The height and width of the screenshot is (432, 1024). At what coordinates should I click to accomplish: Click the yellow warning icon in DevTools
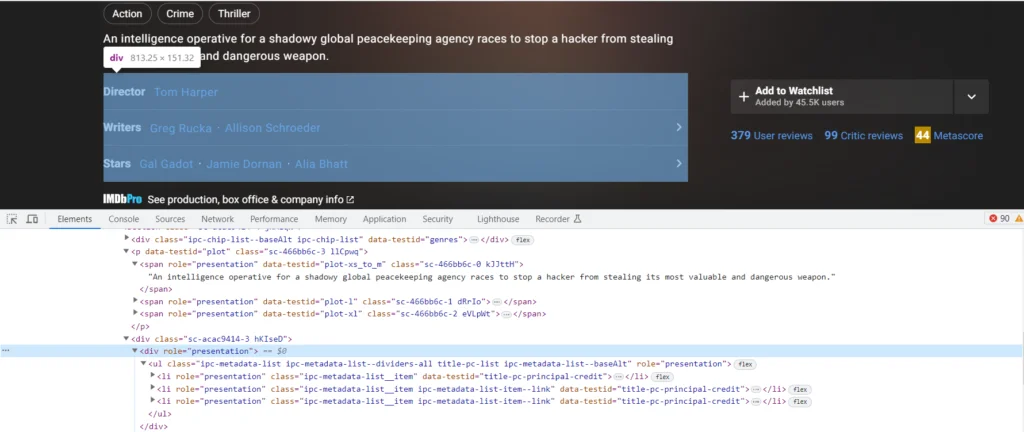coord(1018,219)
